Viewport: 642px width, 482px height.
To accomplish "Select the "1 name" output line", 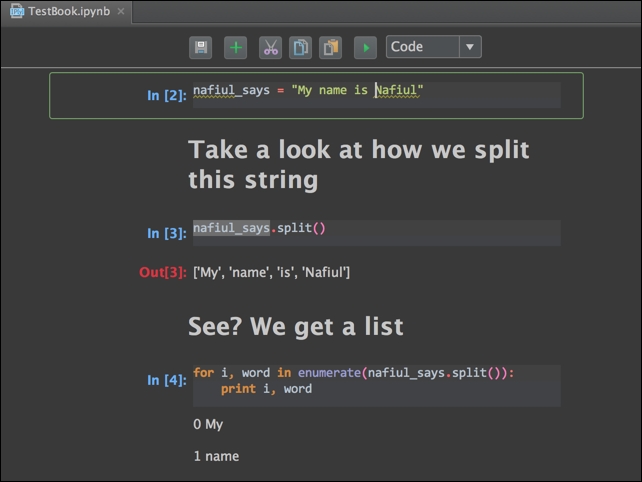I will click(216, 456).
